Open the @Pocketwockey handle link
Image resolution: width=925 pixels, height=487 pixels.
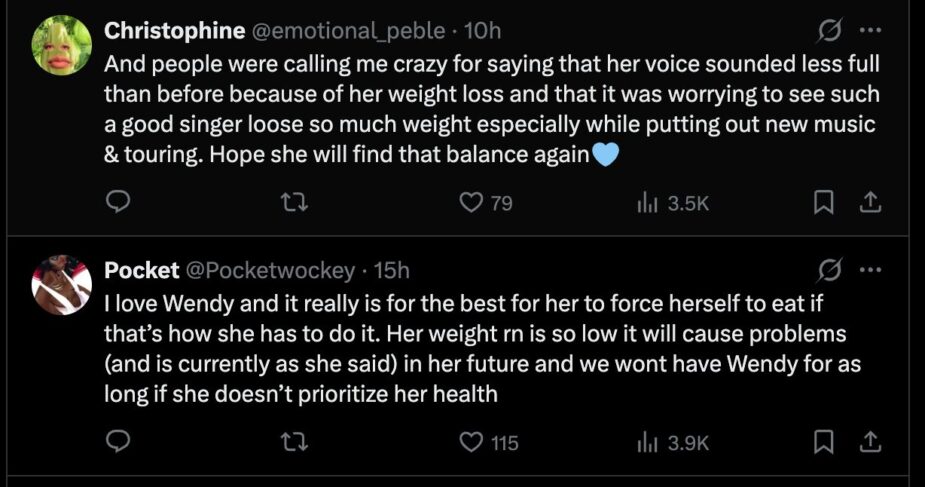270,269
